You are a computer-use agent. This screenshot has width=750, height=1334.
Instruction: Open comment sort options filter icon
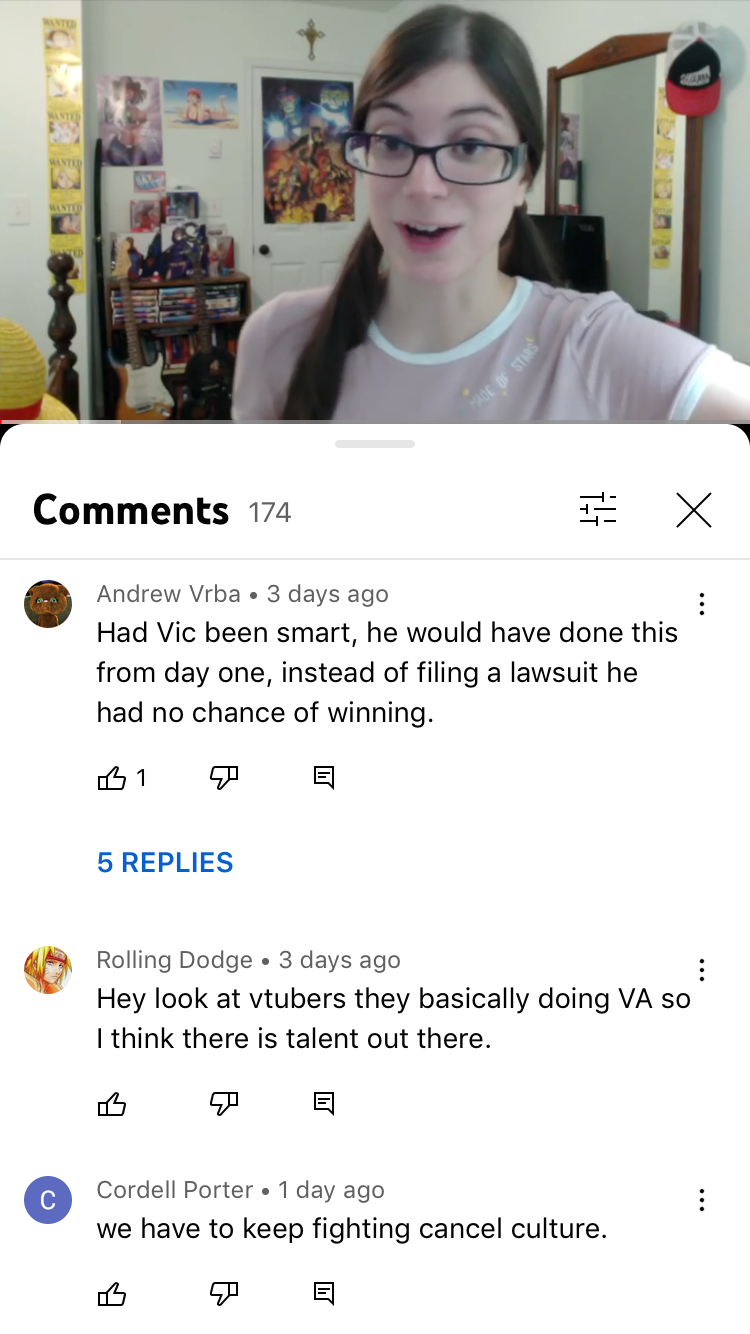click(598, 510)
